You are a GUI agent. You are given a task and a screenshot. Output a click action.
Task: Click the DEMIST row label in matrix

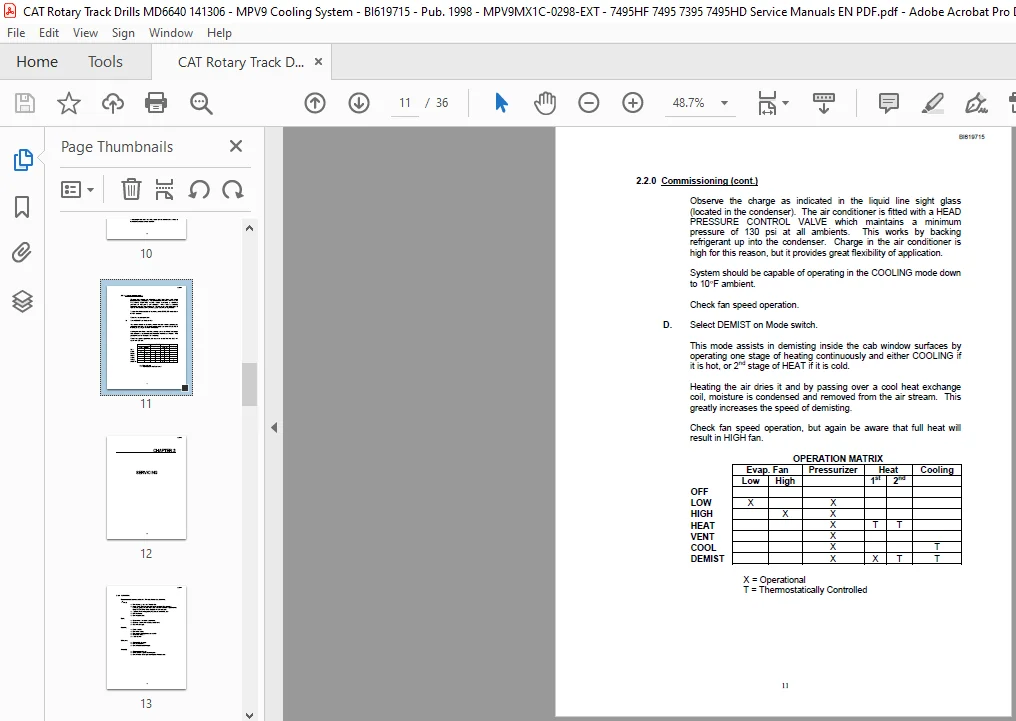point(707,558)
